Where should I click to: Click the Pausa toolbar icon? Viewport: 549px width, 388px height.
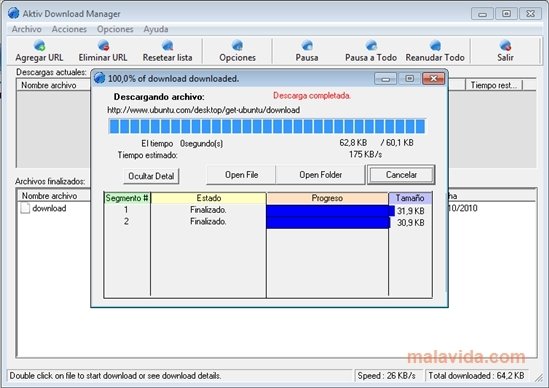pos(307,46)
